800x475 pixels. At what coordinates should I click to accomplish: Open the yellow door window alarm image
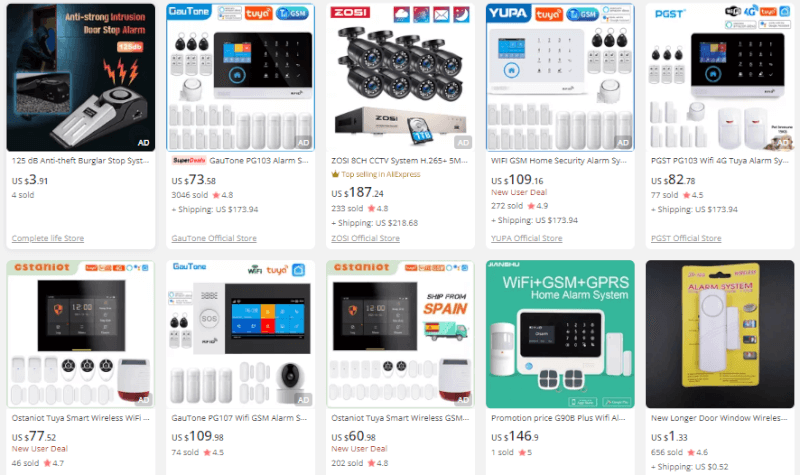coord(719,334)
